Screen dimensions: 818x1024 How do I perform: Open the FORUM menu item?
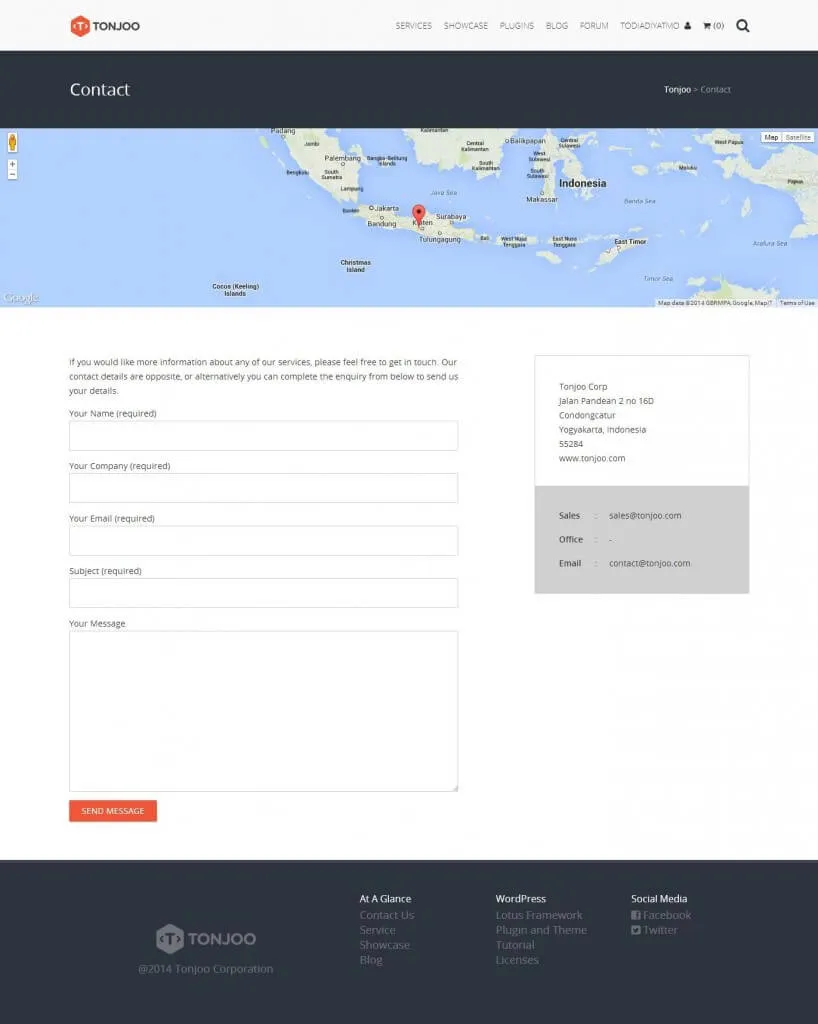pyautogui.click(x=593, y=25)
